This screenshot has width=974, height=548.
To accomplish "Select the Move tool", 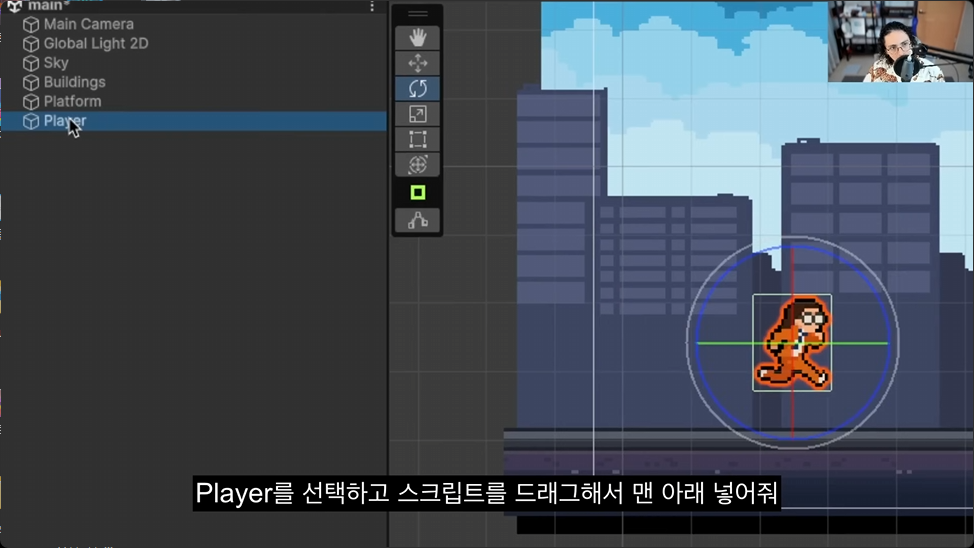I will coord(417,63).
